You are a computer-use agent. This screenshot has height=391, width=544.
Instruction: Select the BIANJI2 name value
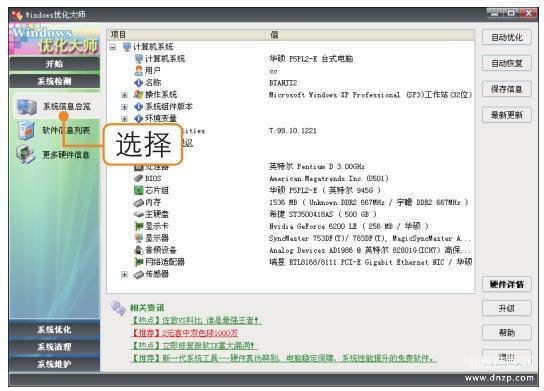click(x=283, y=83)
